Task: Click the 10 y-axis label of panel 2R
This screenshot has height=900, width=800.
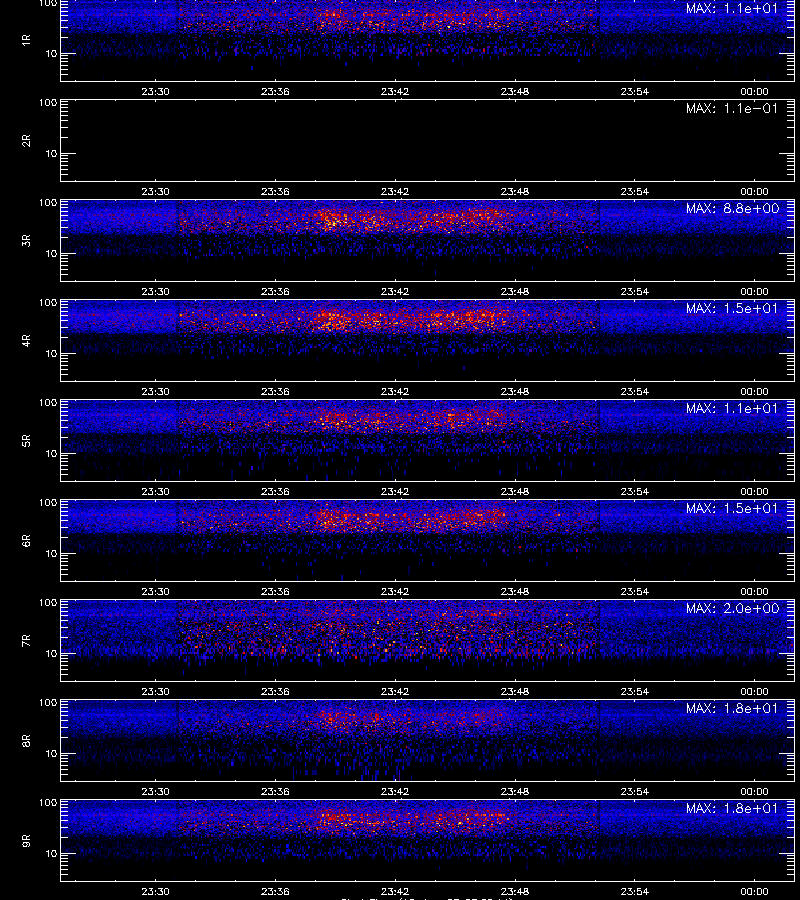Action: coord(51,154)
